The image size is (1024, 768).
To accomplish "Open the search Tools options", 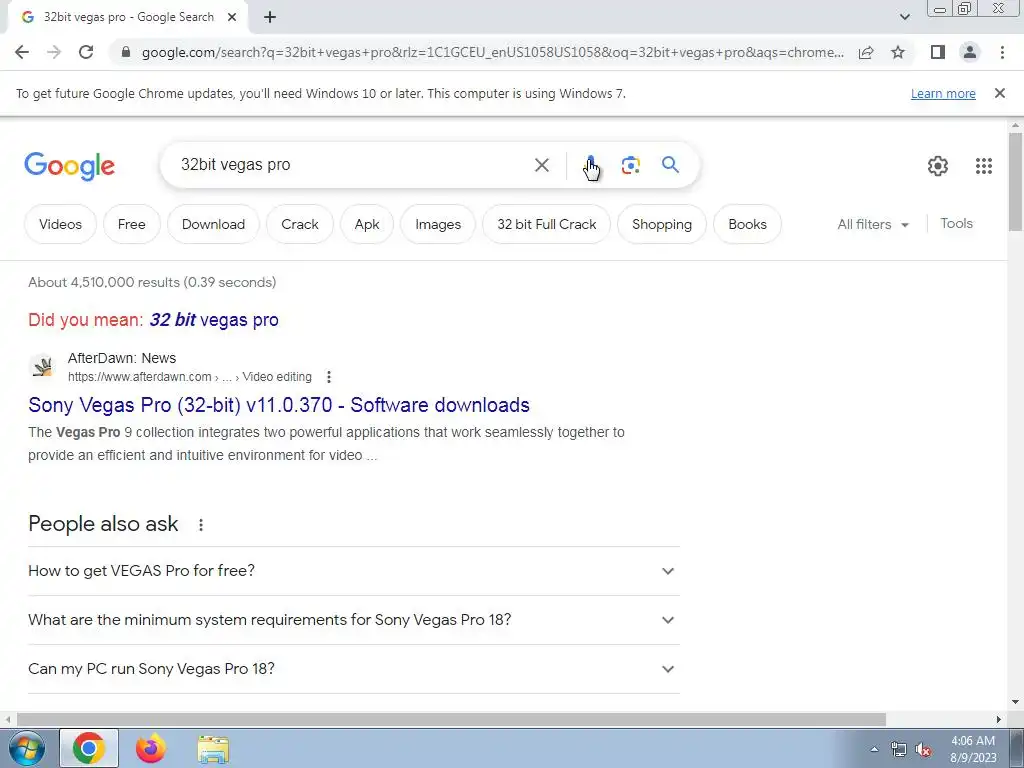I will click(x=956, y=223).
